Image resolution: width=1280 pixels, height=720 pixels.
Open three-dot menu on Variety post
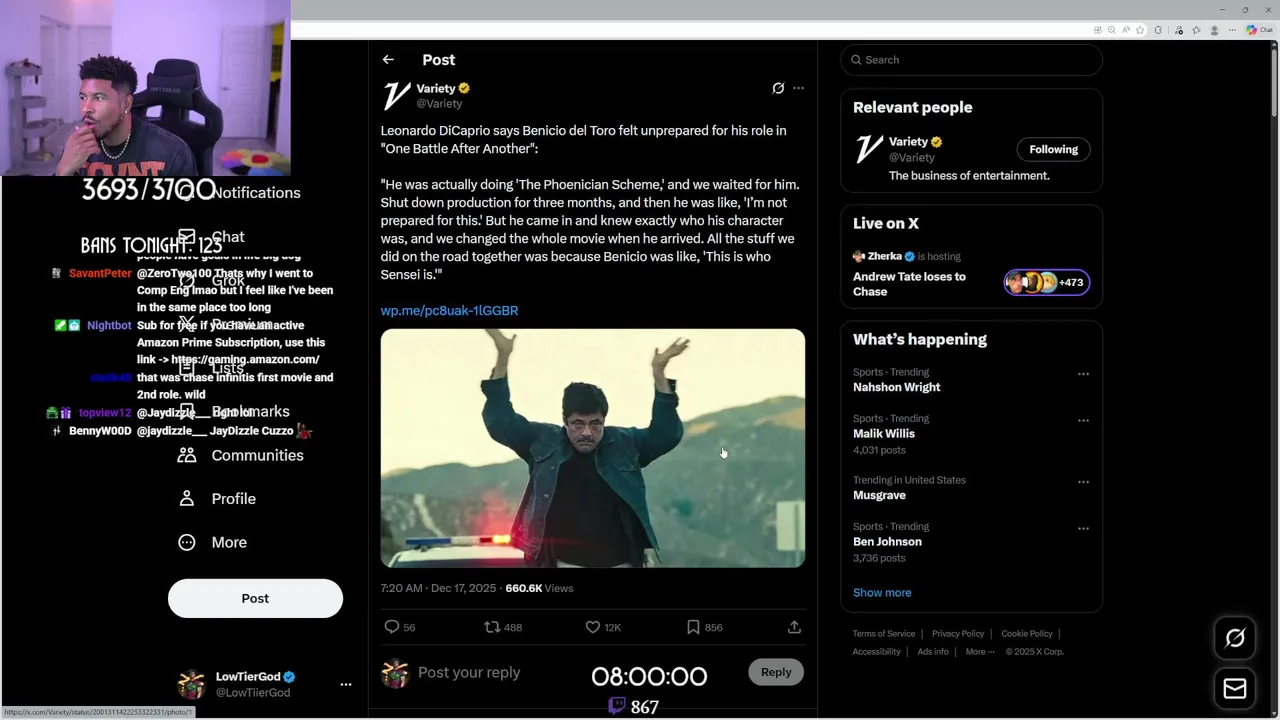tap(798, 88)
